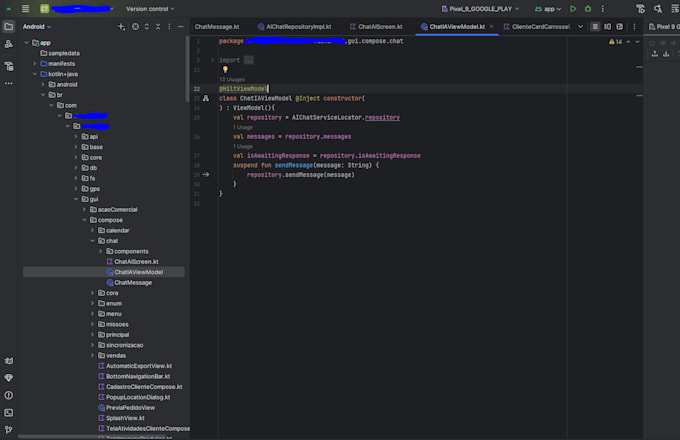Switch editor to Design view mode
This screenshot has width=680, height=440.
click(620, 27)
